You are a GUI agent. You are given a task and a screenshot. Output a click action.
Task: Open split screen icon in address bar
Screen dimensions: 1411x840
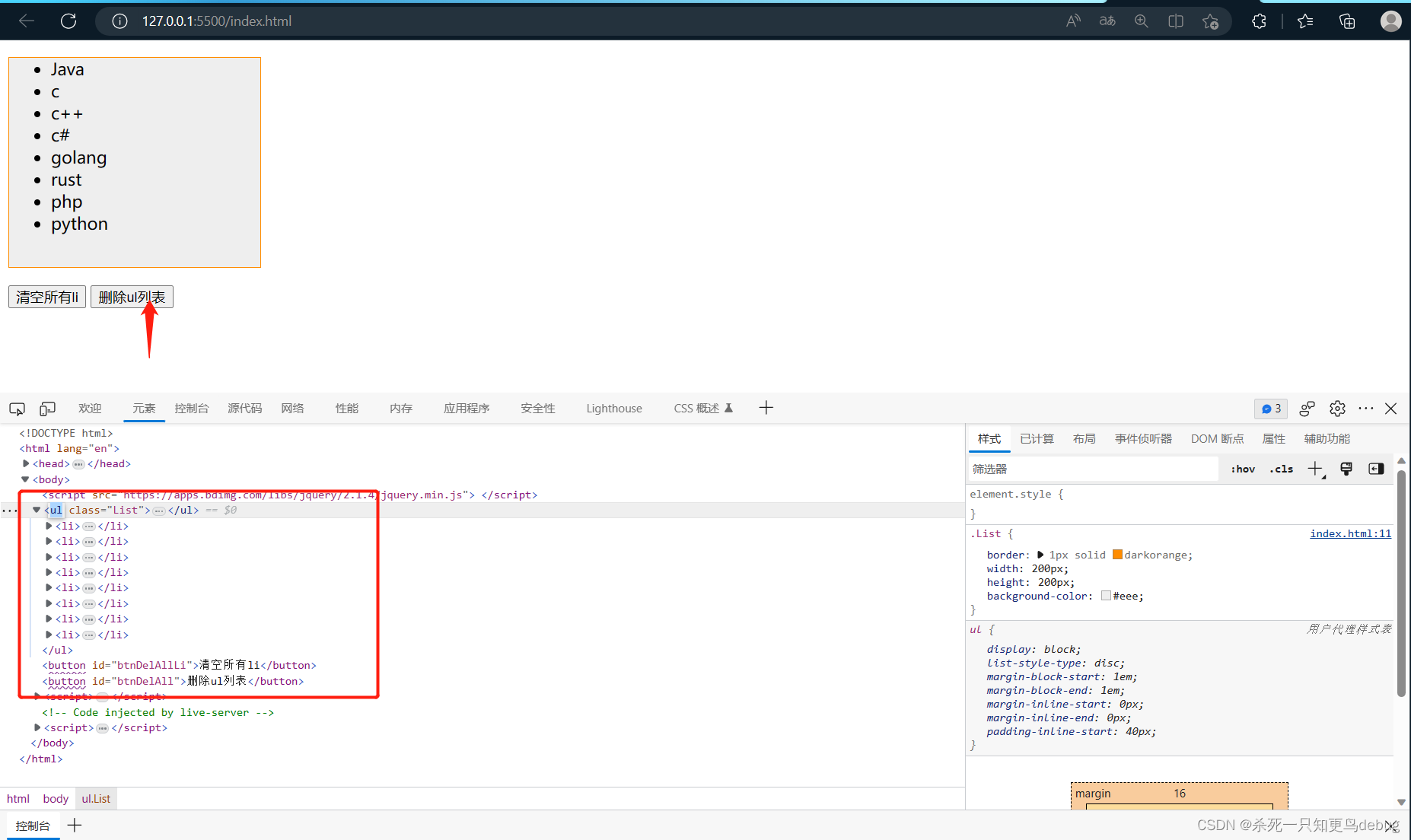tap(1176, 21)
